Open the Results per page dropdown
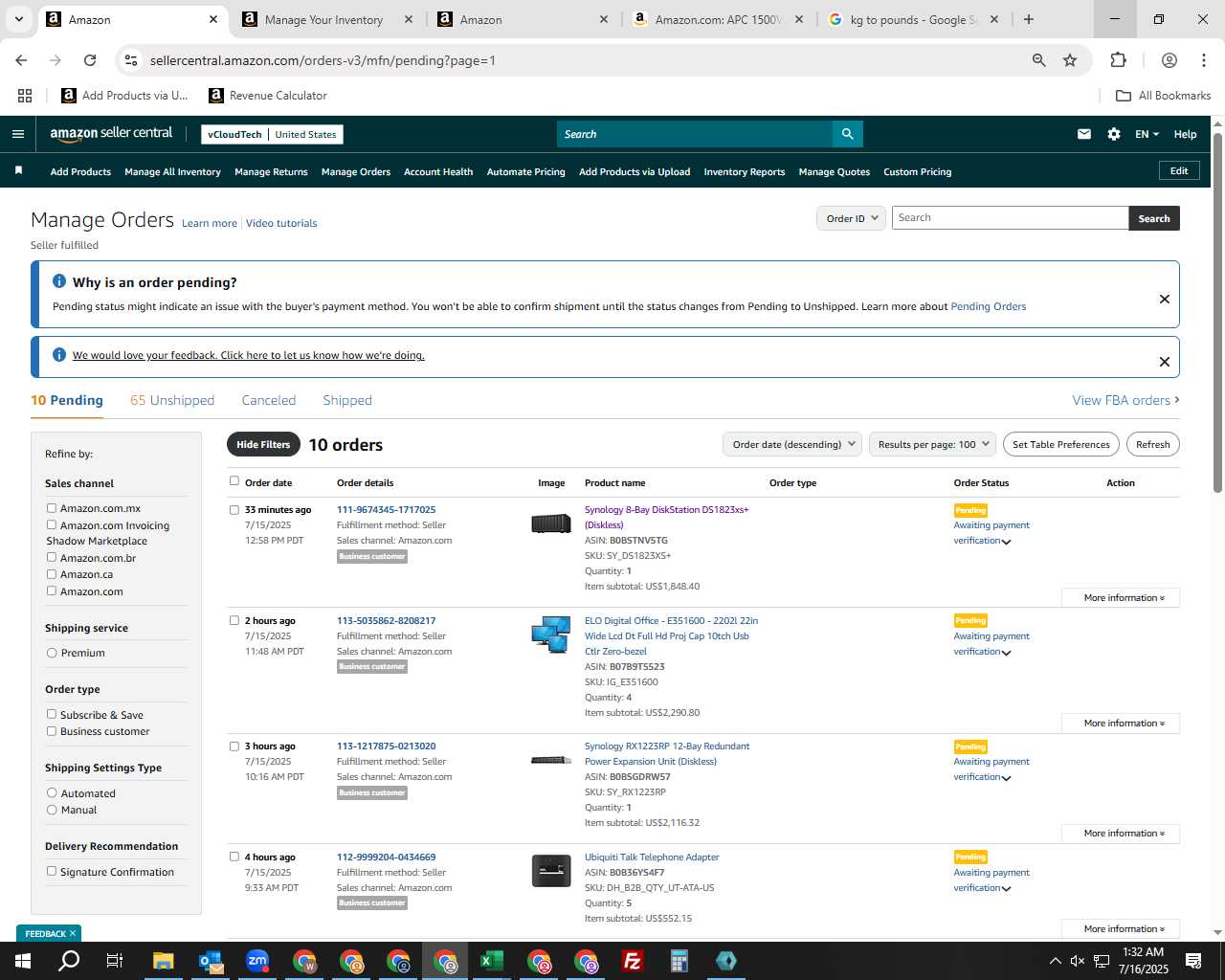This screenshot has width=1225, height=980. click(x=932, y=444)
